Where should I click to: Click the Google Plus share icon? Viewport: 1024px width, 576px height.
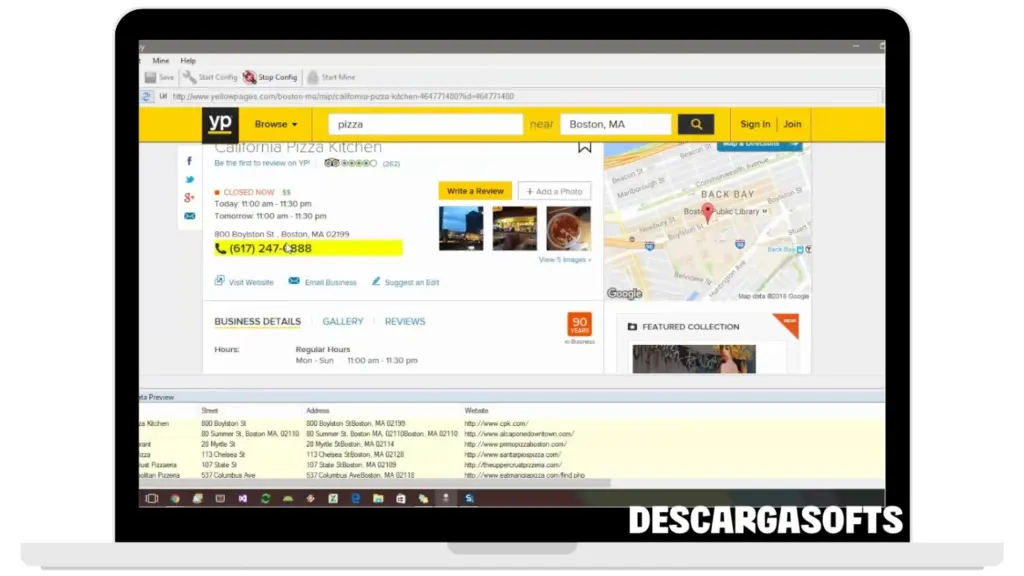189,198
